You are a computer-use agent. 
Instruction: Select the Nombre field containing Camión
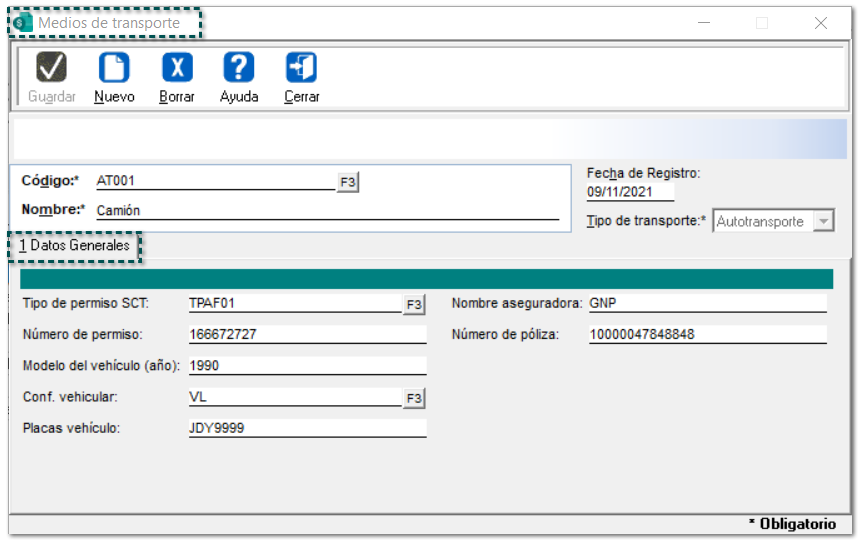325,211
